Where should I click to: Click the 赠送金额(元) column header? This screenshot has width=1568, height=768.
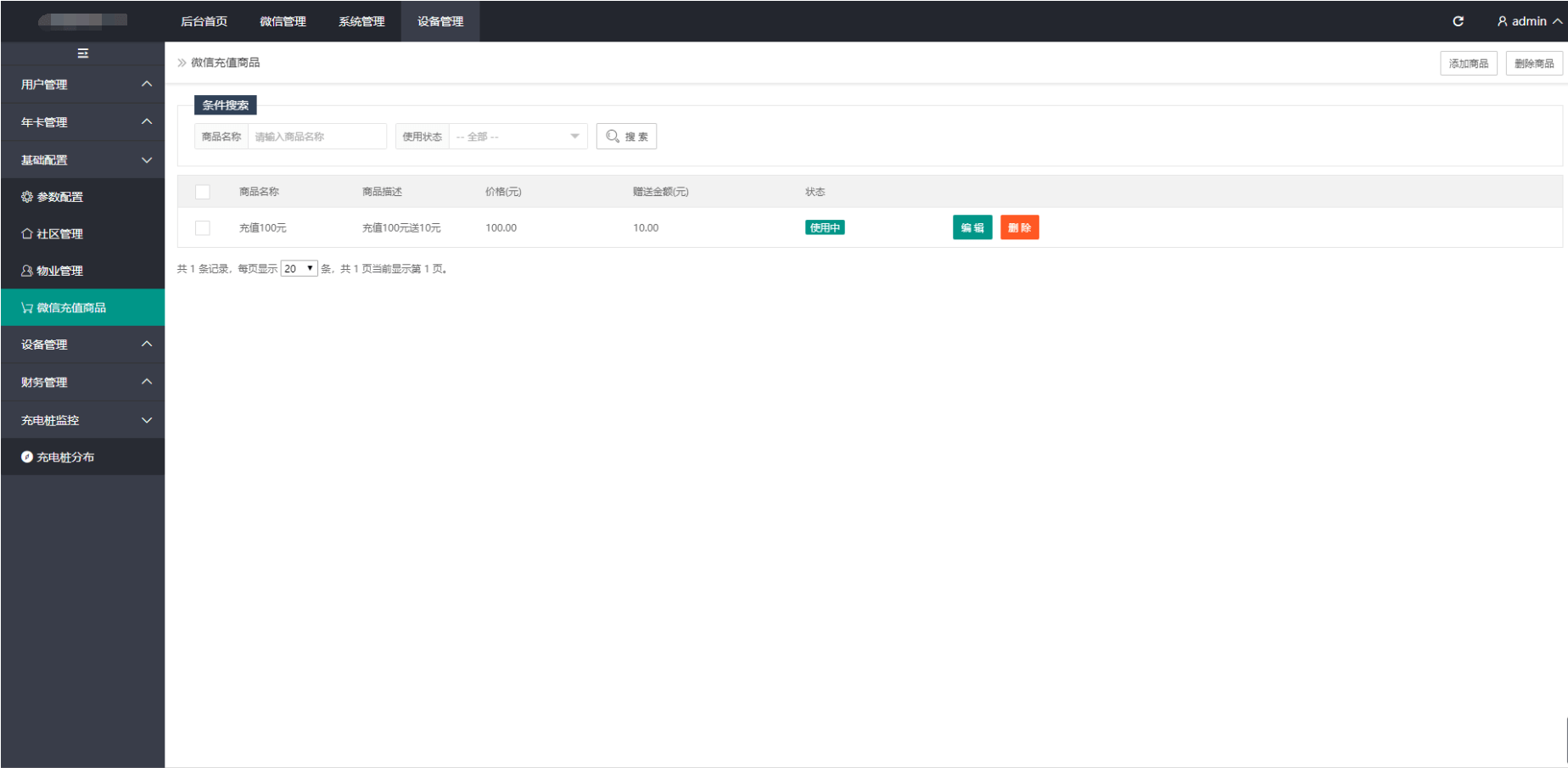click(x=661, y=192)
